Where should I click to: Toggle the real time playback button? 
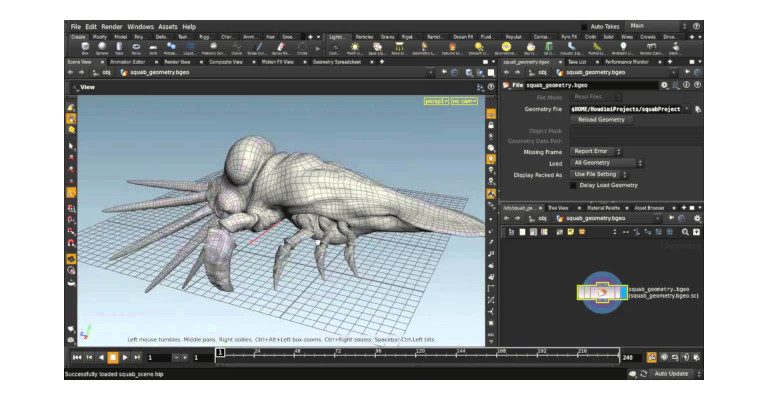pos(652,357)
